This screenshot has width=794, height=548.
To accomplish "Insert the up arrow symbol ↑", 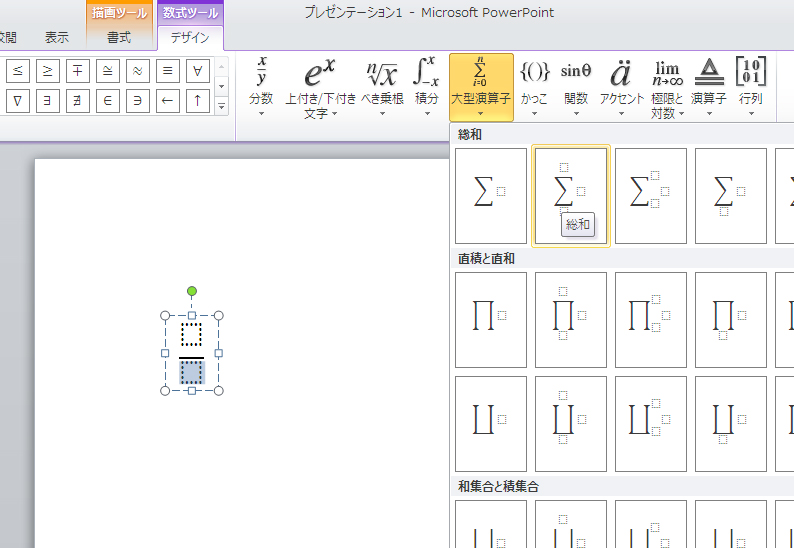I will pyautogui.click(x=197, y=101).
